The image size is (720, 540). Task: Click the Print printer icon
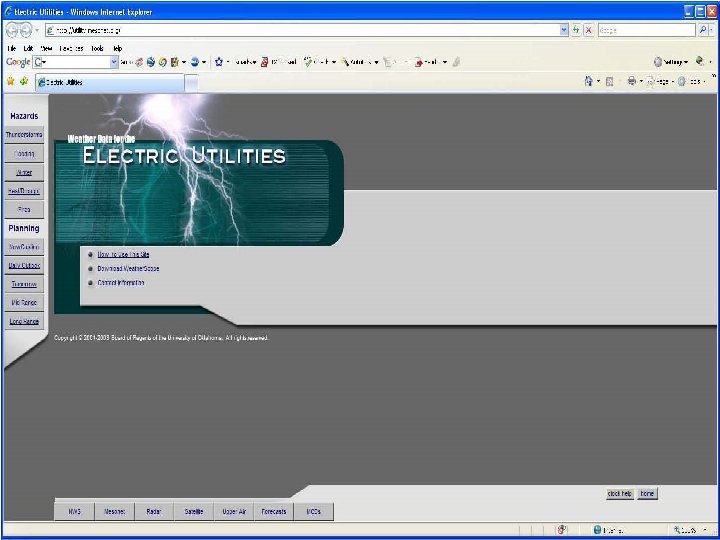pos(632,81)
